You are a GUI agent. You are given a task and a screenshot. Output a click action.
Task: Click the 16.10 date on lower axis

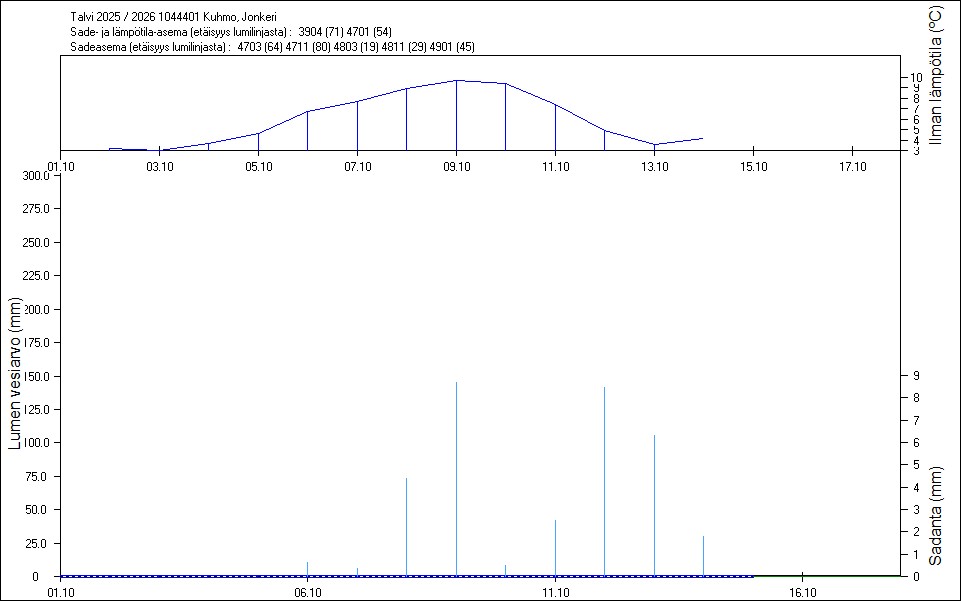pyautogui.click(x=803, y=592)
